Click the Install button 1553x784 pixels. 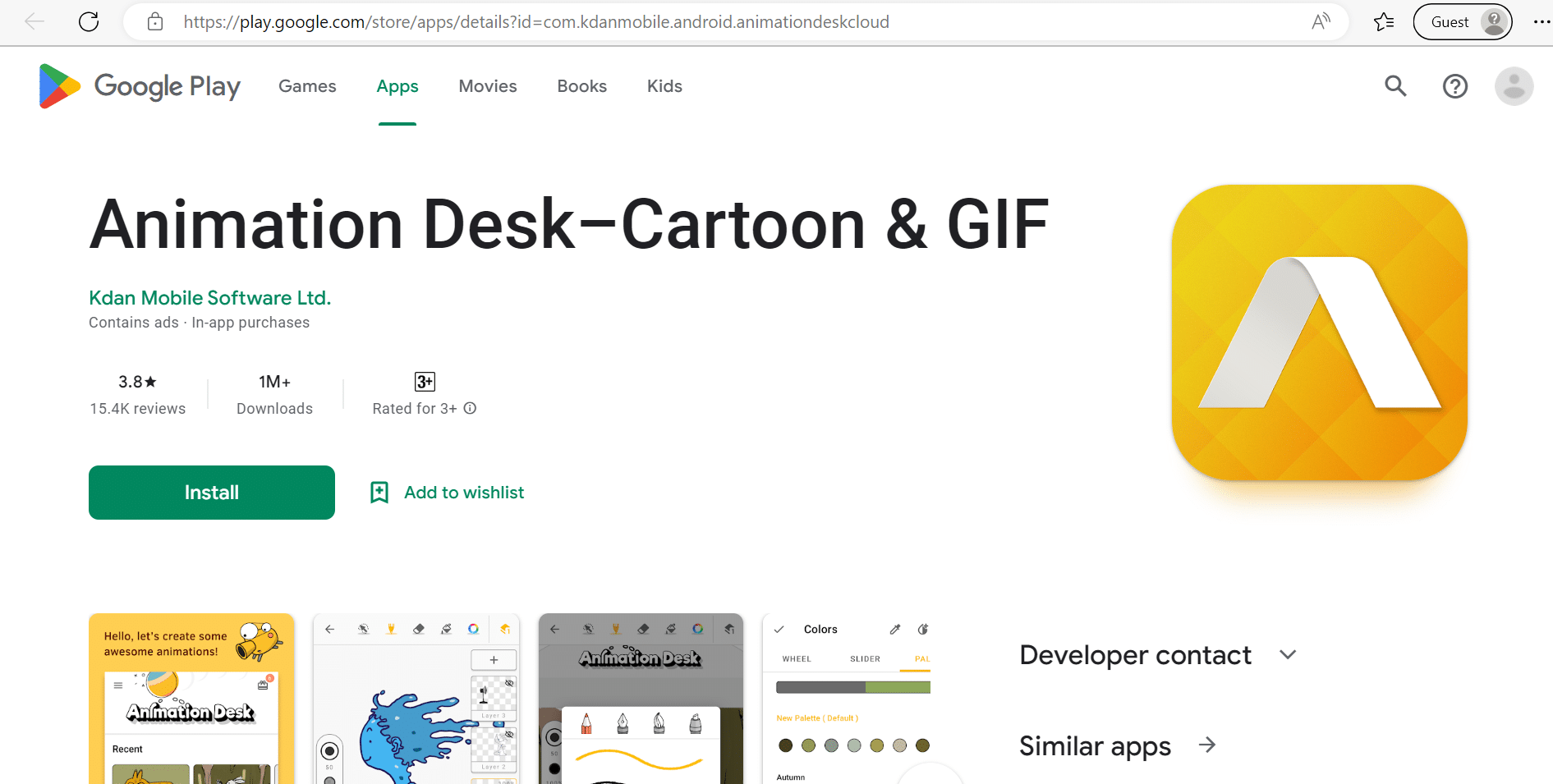click(212, 493)
